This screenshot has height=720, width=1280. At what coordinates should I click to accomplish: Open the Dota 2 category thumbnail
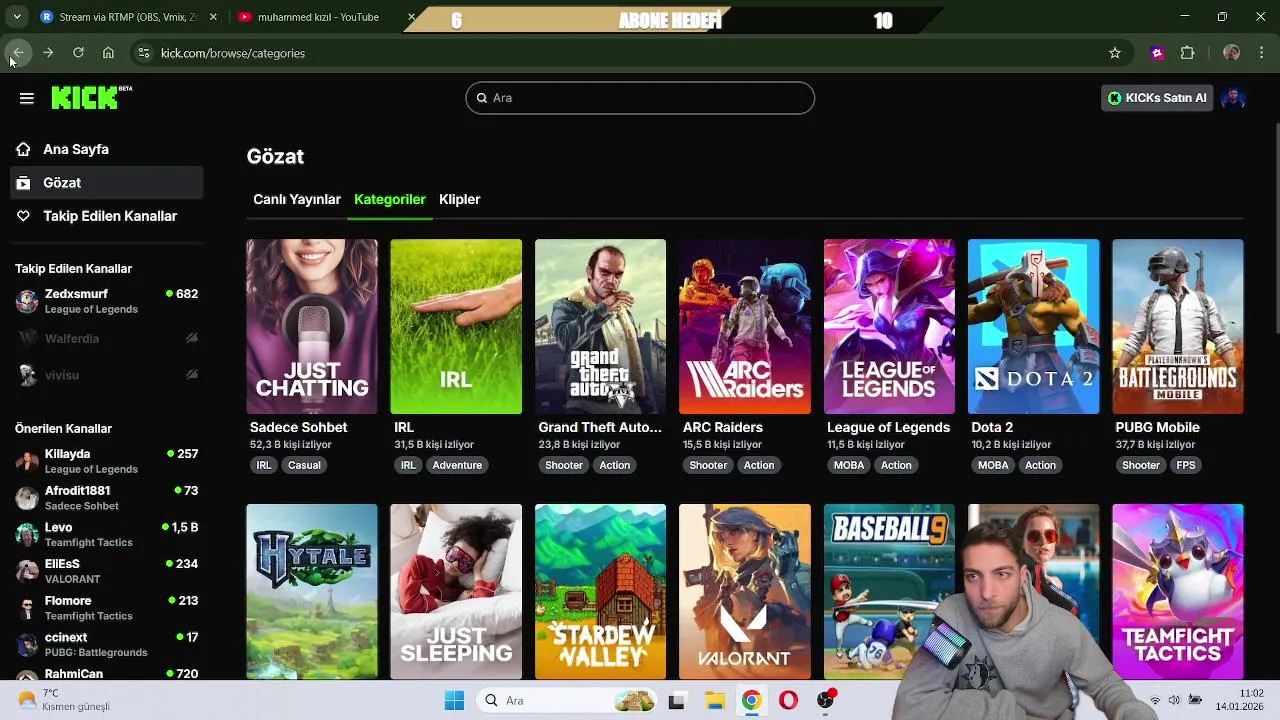1033,326
